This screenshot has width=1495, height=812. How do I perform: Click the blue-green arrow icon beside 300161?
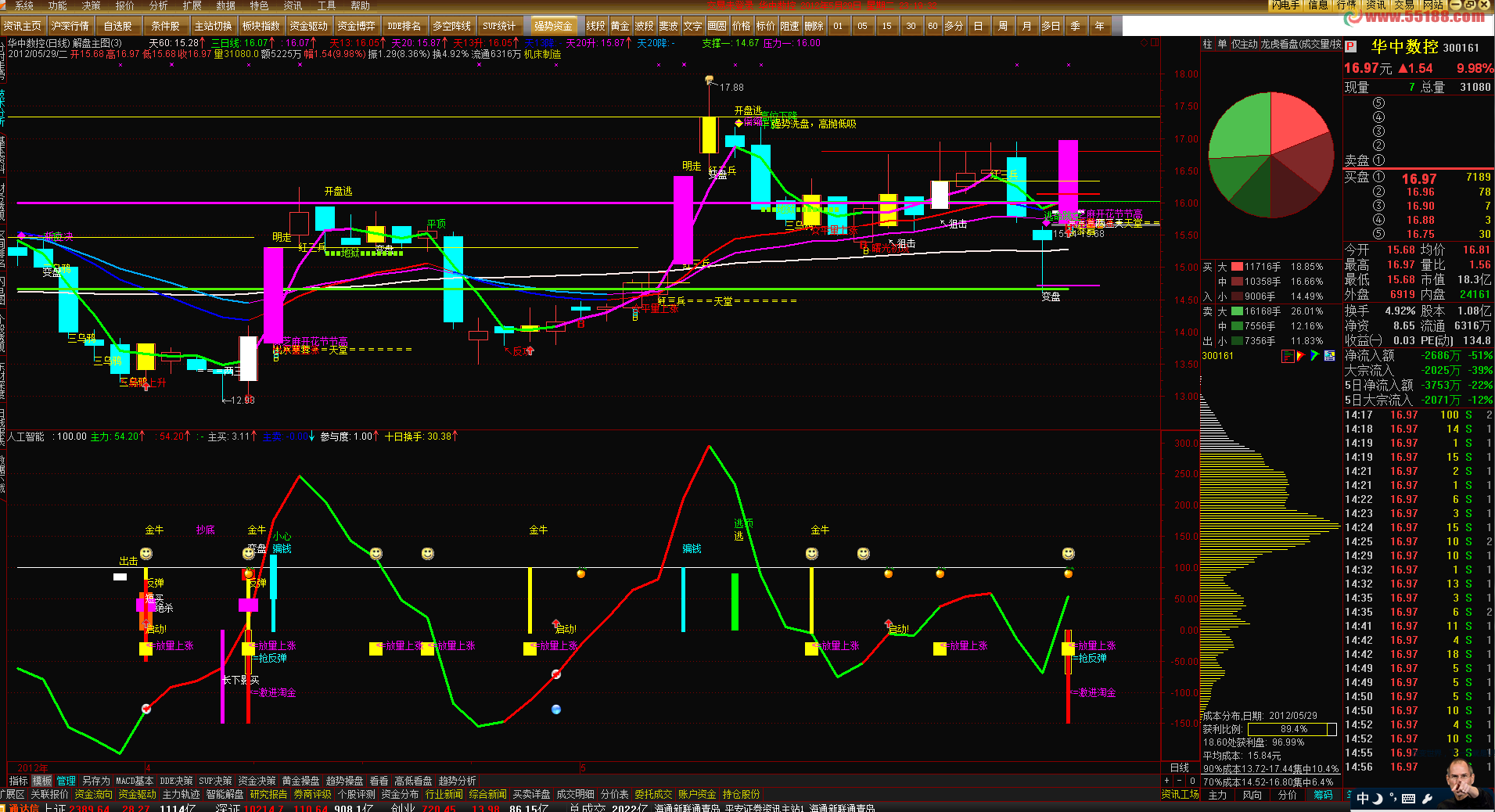1315,356
